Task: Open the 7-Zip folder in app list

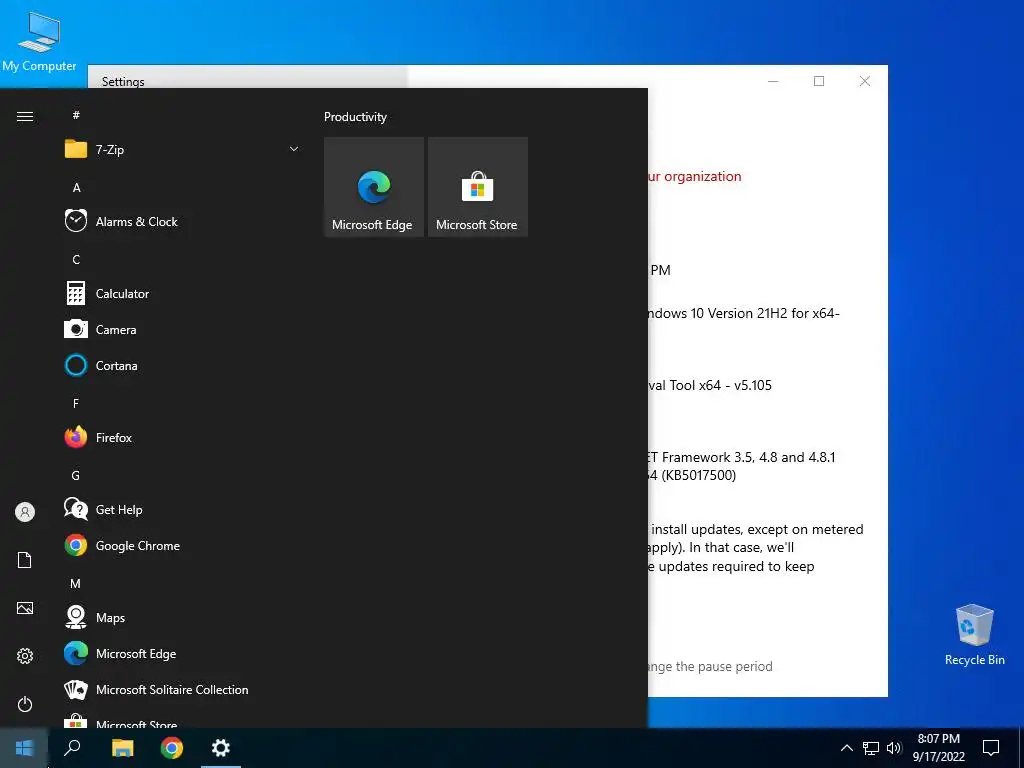Action: [182, 150]
